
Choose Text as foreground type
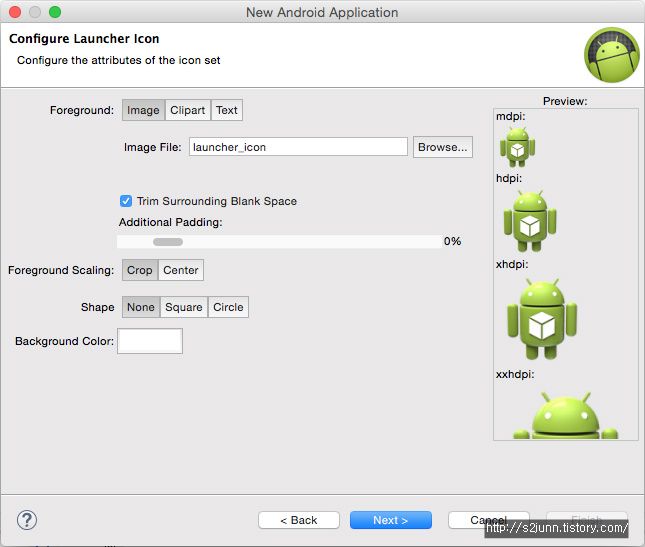coord(227,110)
